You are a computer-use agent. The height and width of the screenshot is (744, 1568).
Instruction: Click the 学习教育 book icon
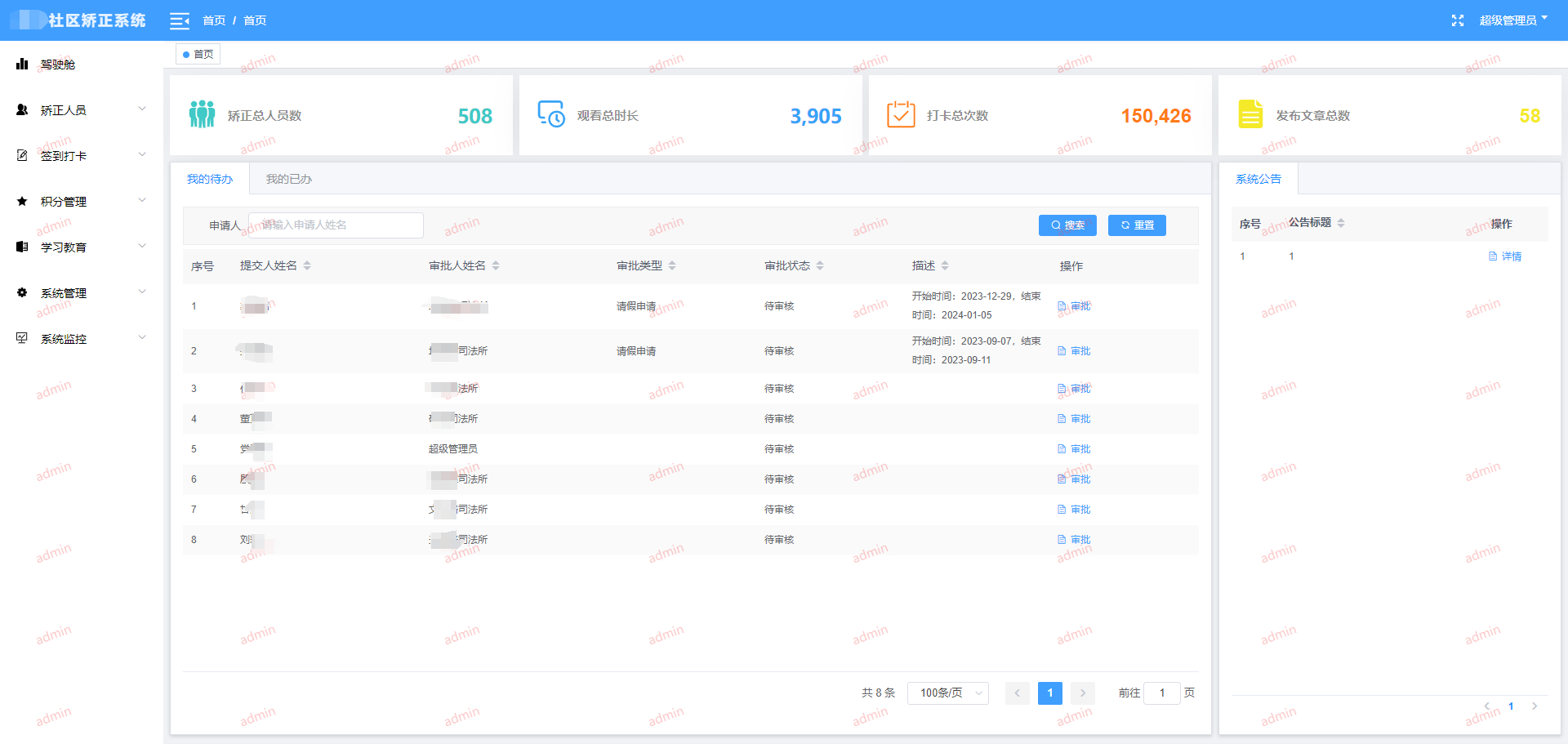pos(22,247)
